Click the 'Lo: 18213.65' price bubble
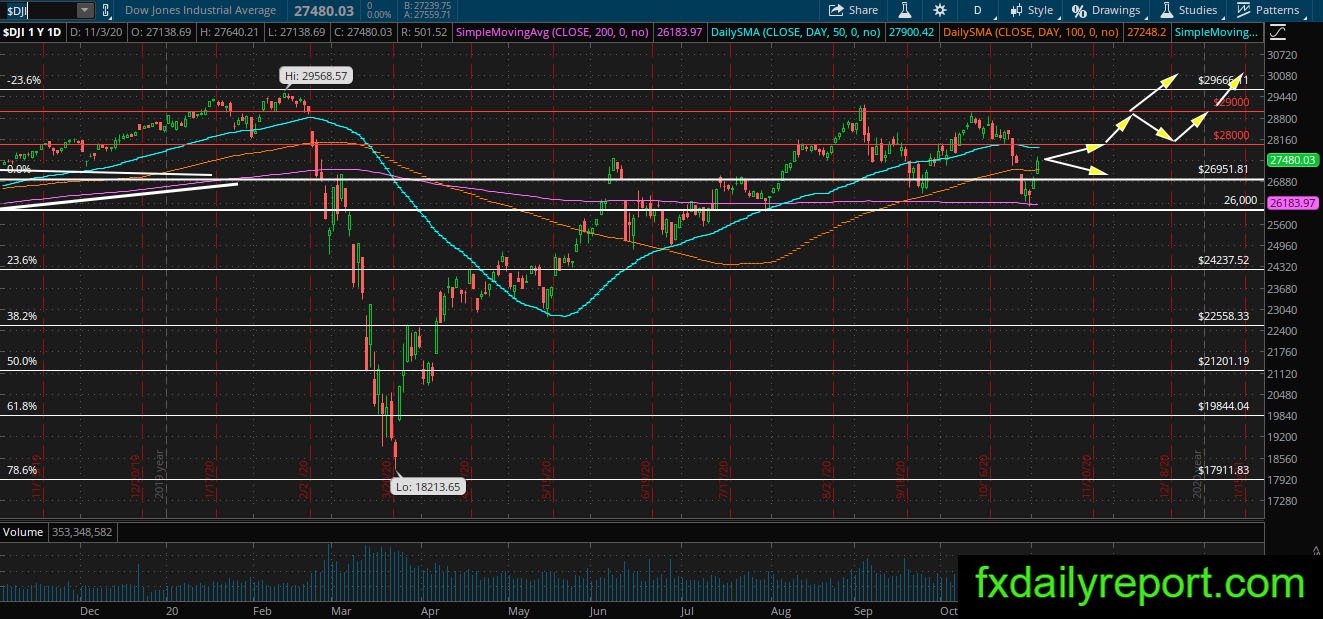The image size is (1323, 619). point(430,486)
